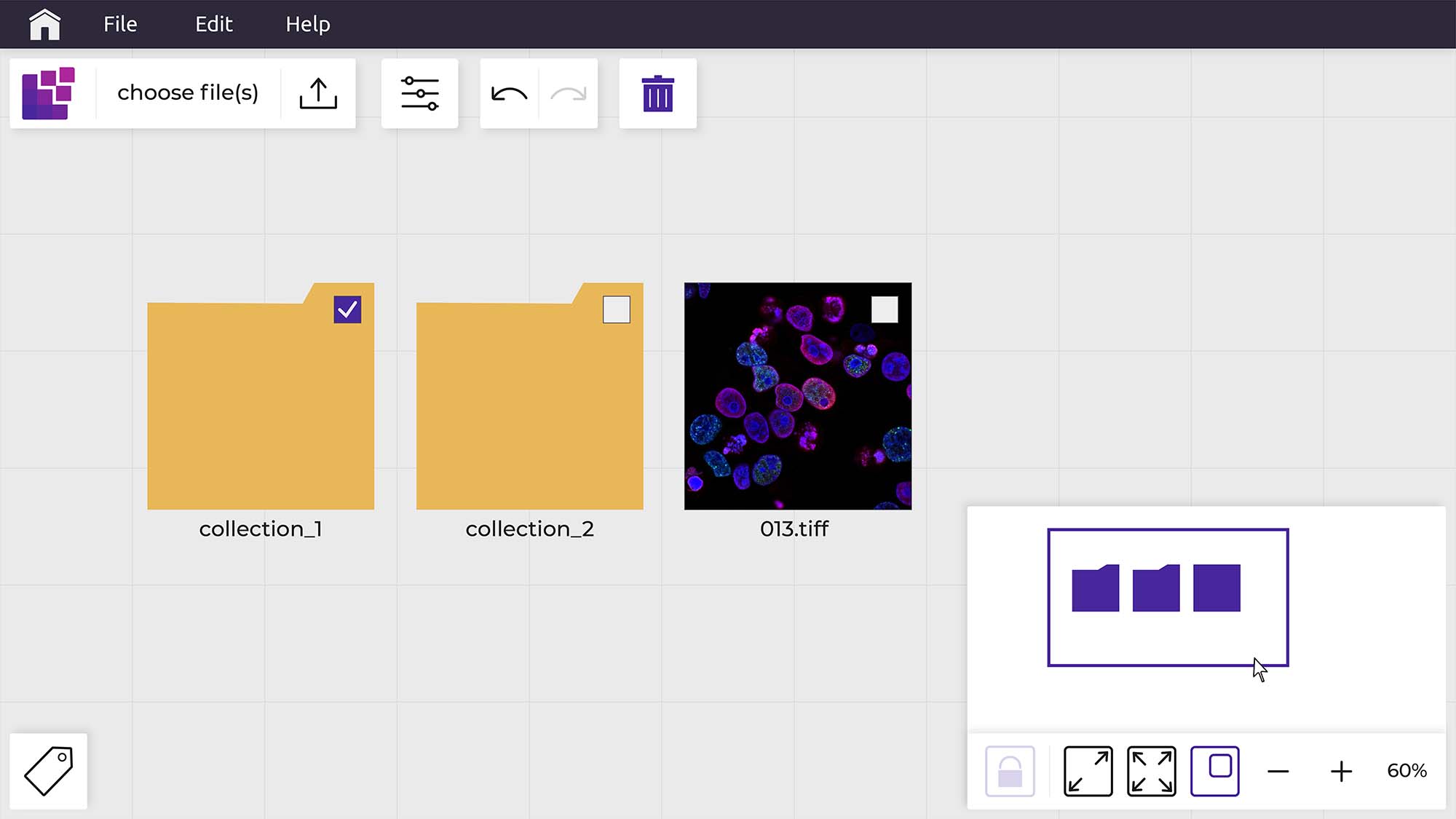The width and height of the screenshot is (1456, 819).
Task: Open the Edit menu
Action: point(214,24)
